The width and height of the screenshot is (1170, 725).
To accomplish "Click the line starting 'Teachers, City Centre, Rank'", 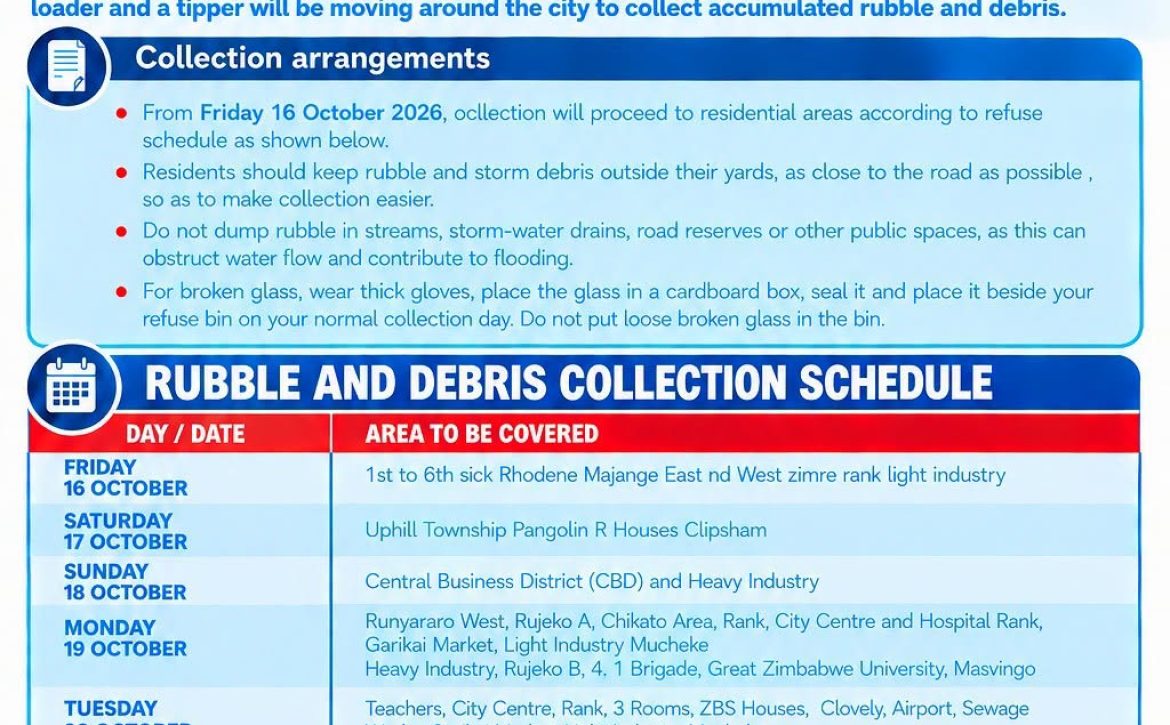I will coord(697,708).
